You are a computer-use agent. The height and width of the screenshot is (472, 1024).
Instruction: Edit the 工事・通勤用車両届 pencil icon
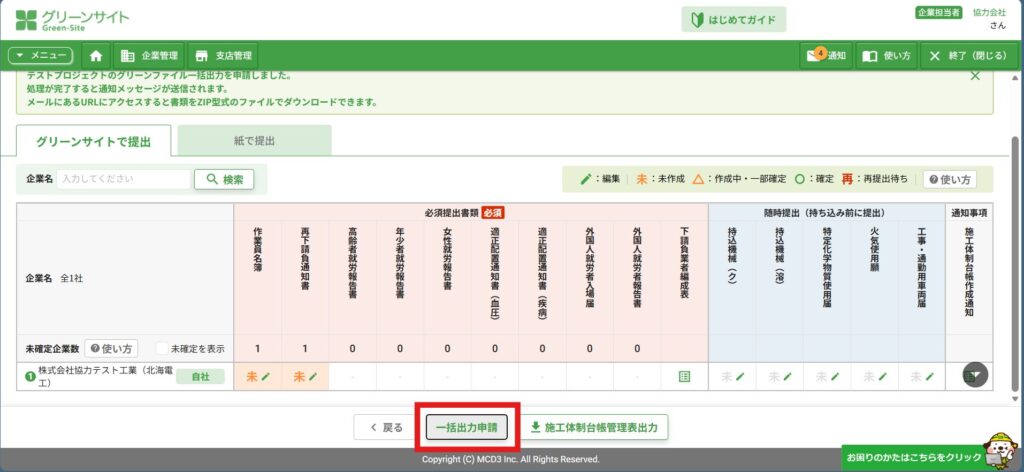click(x=930, y=376)
